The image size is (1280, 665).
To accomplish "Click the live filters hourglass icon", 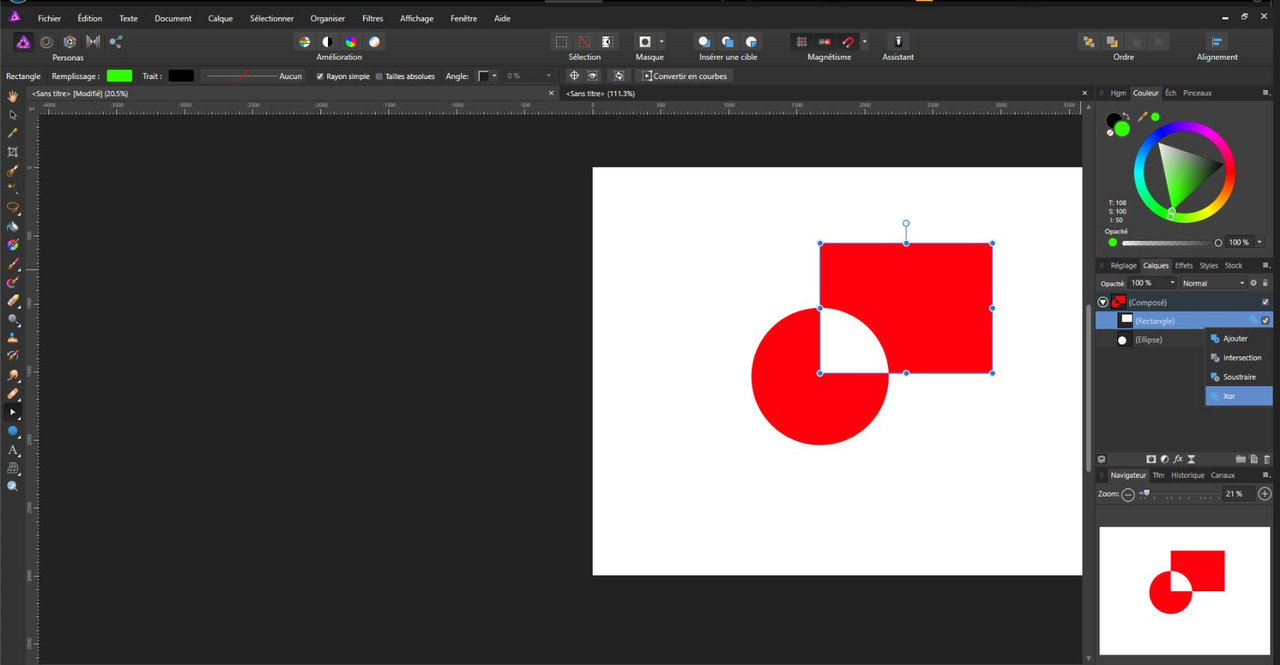I will coord(1191,459).
